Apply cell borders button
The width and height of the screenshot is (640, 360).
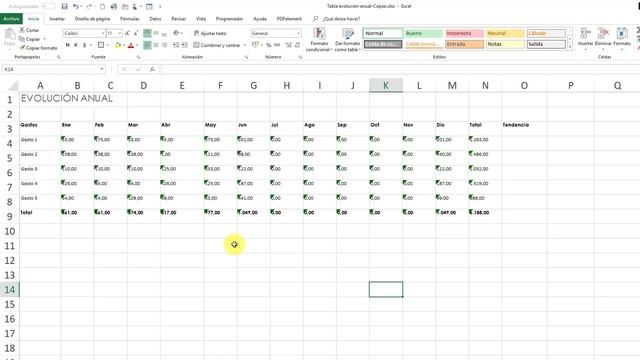101,45
